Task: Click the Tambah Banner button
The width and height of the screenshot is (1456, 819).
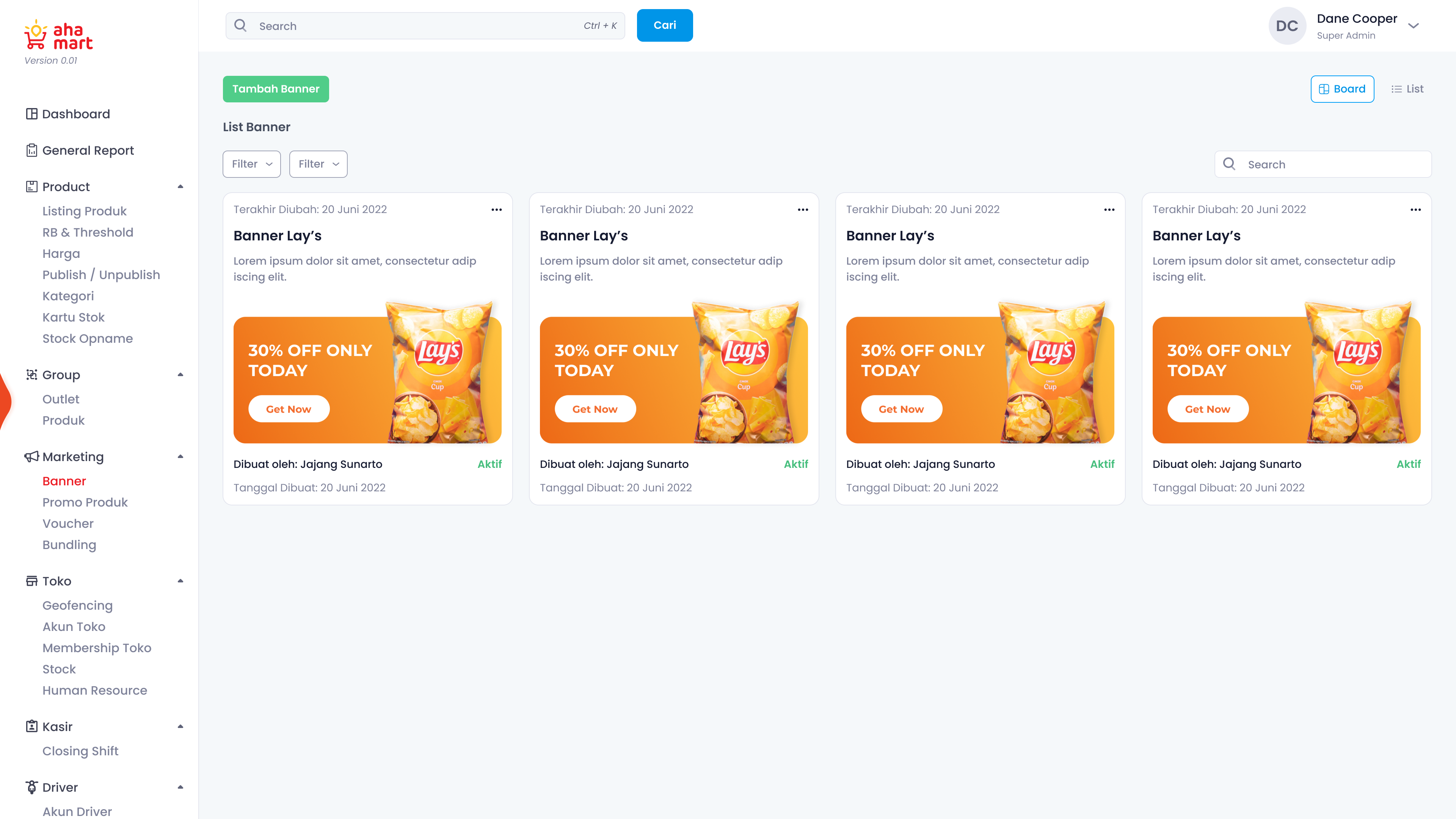Action: point(276,89)
